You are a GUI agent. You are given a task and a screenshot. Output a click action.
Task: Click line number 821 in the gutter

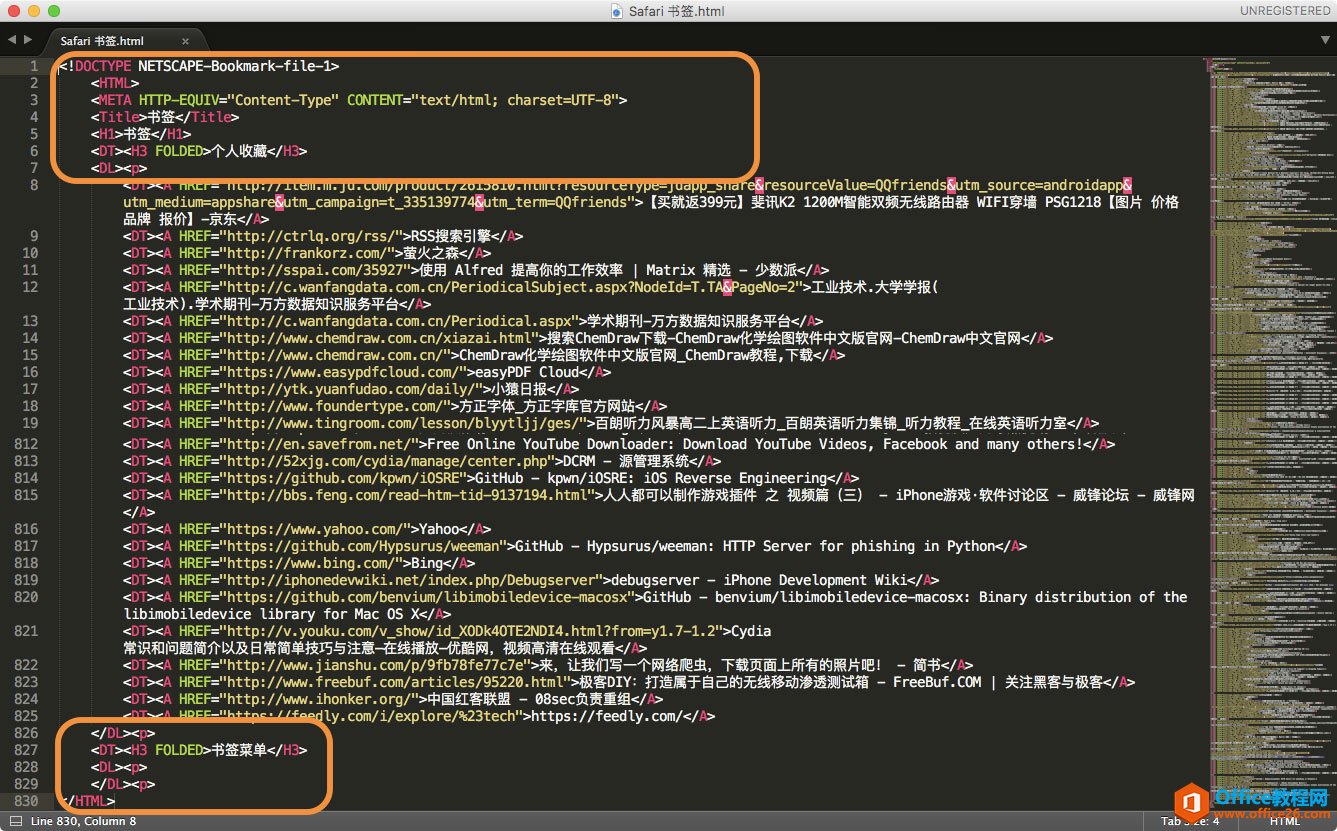click(27, 631)
